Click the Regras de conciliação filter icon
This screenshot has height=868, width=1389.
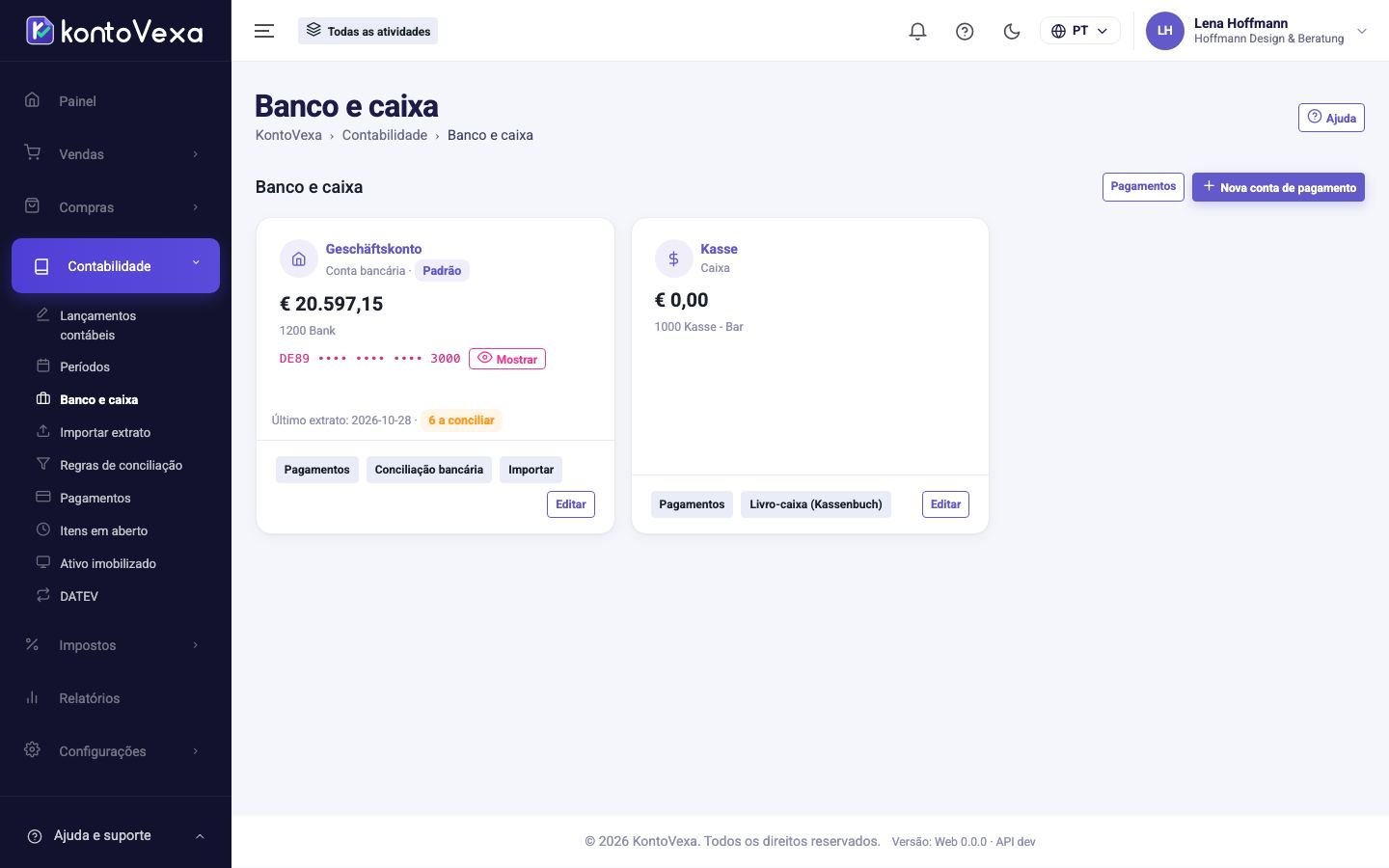(x=42, y=464)
